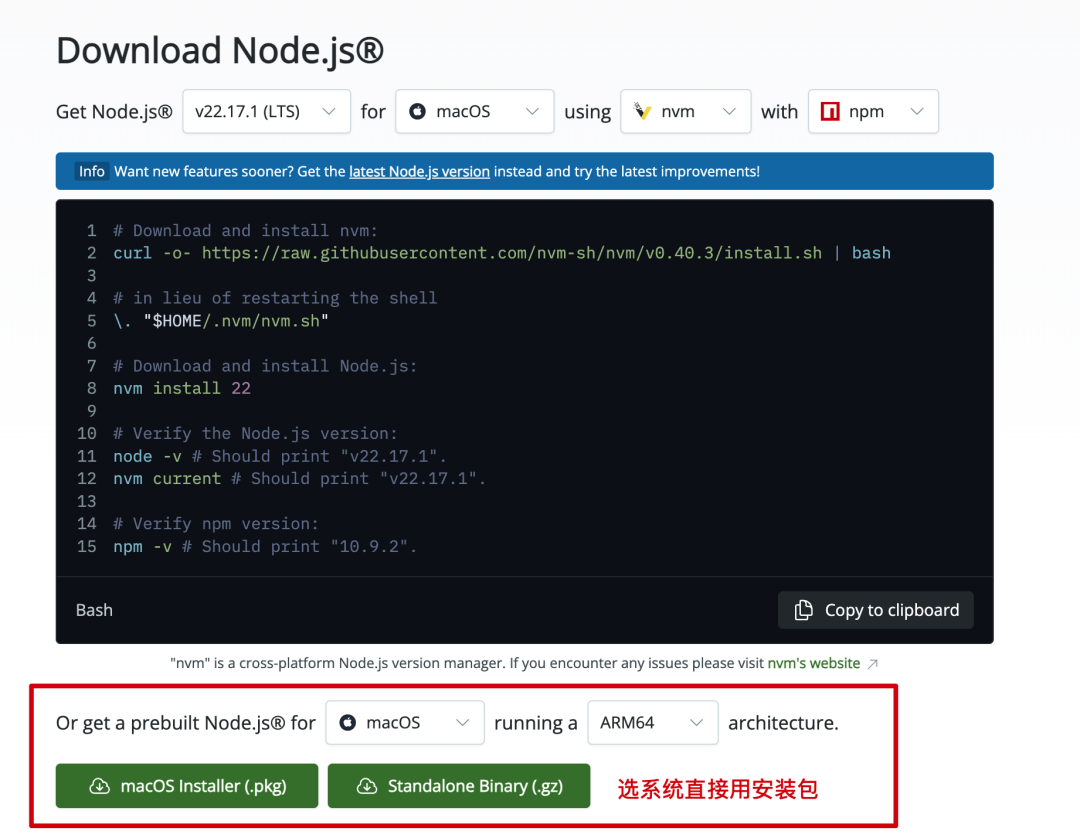Image resolution: width=1080 pixels, height=838 pixels.
Task: Click the '# Download and install Node.js:' comment
Action: point(265,366)
